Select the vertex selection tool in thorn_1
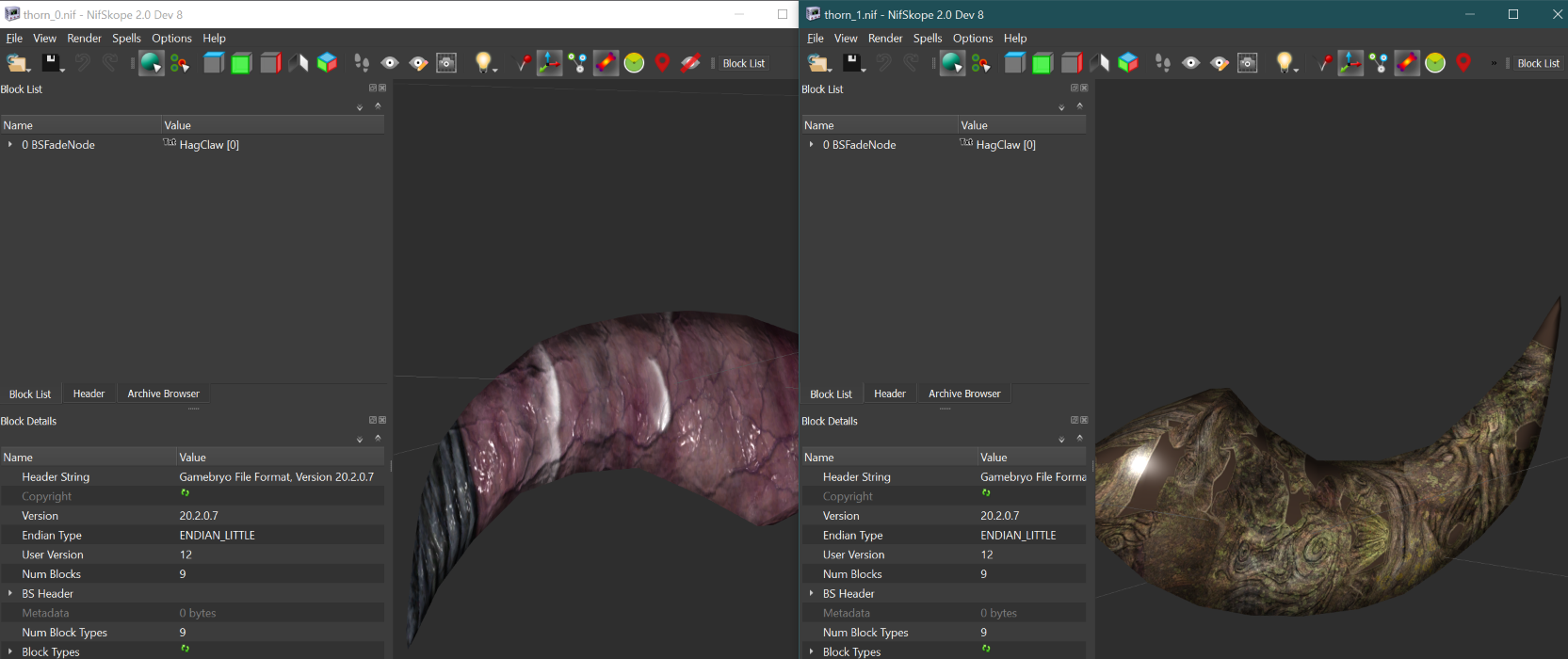This screenshot has width=1568, height=659. point(980,63)
